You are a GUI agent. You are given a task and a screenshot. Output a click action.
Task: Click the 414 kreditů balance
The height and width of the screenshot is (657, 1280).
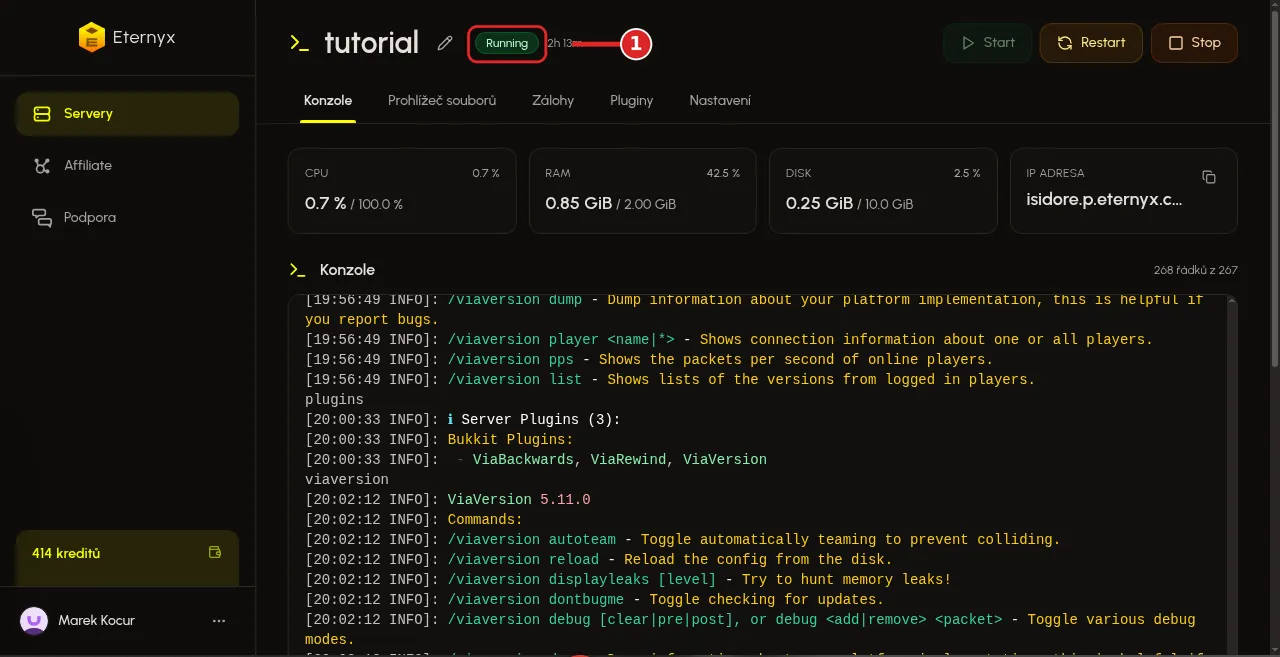click(x=66, y=554)
